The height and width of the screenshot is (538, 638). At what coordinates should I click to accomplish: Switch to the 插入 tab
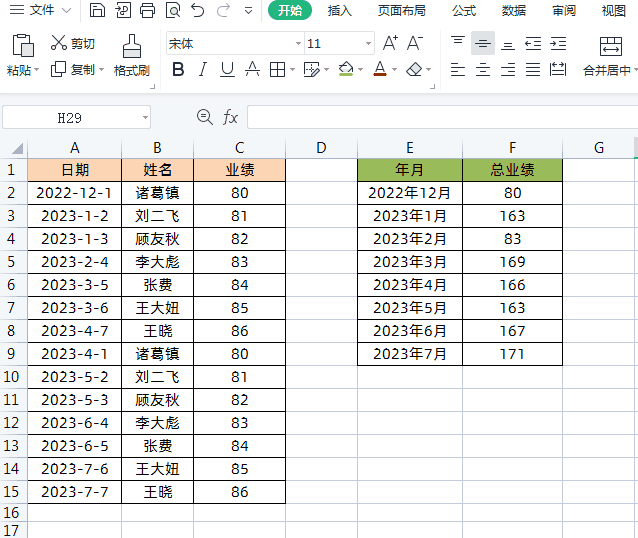(340, 10)
